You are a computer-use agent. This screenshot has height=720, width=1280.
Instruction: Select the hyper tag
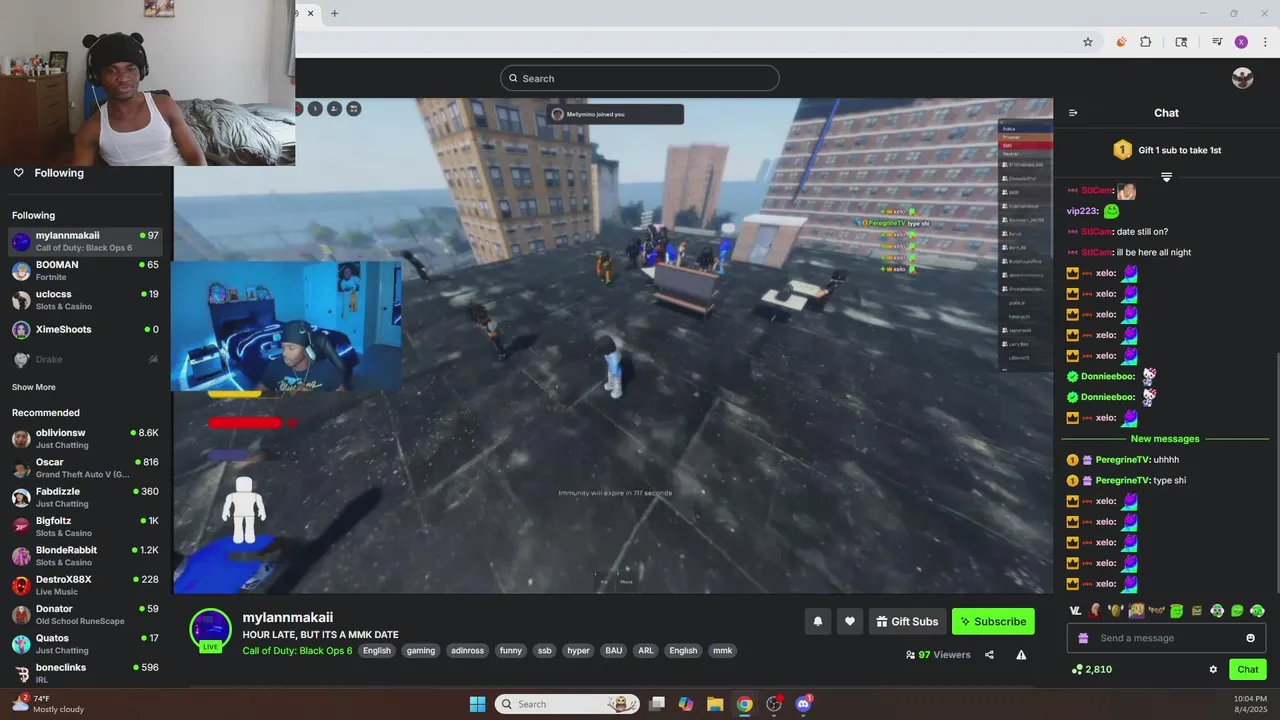pos(578,650)
